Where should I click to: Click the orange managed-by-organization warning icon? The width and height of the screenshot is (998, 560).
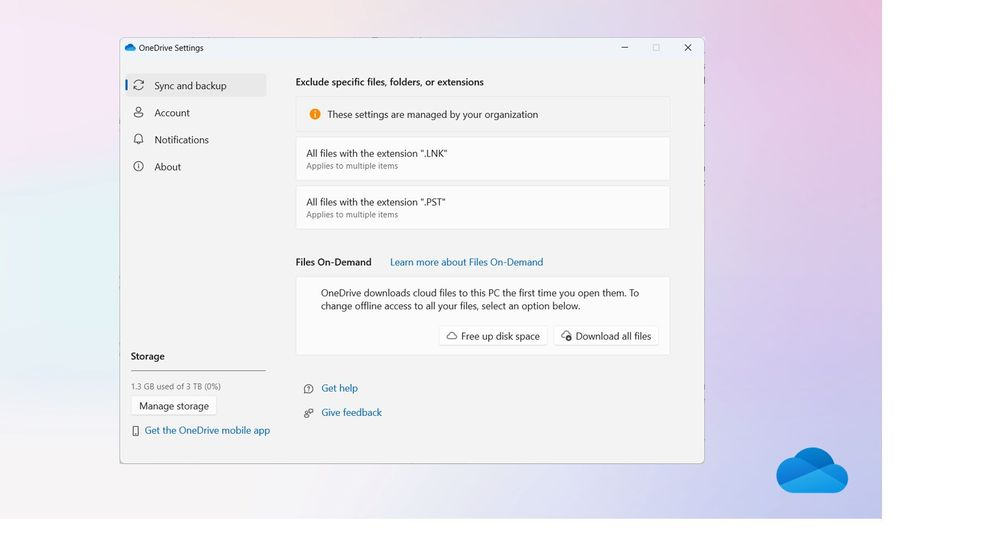(x=314, y=114)
